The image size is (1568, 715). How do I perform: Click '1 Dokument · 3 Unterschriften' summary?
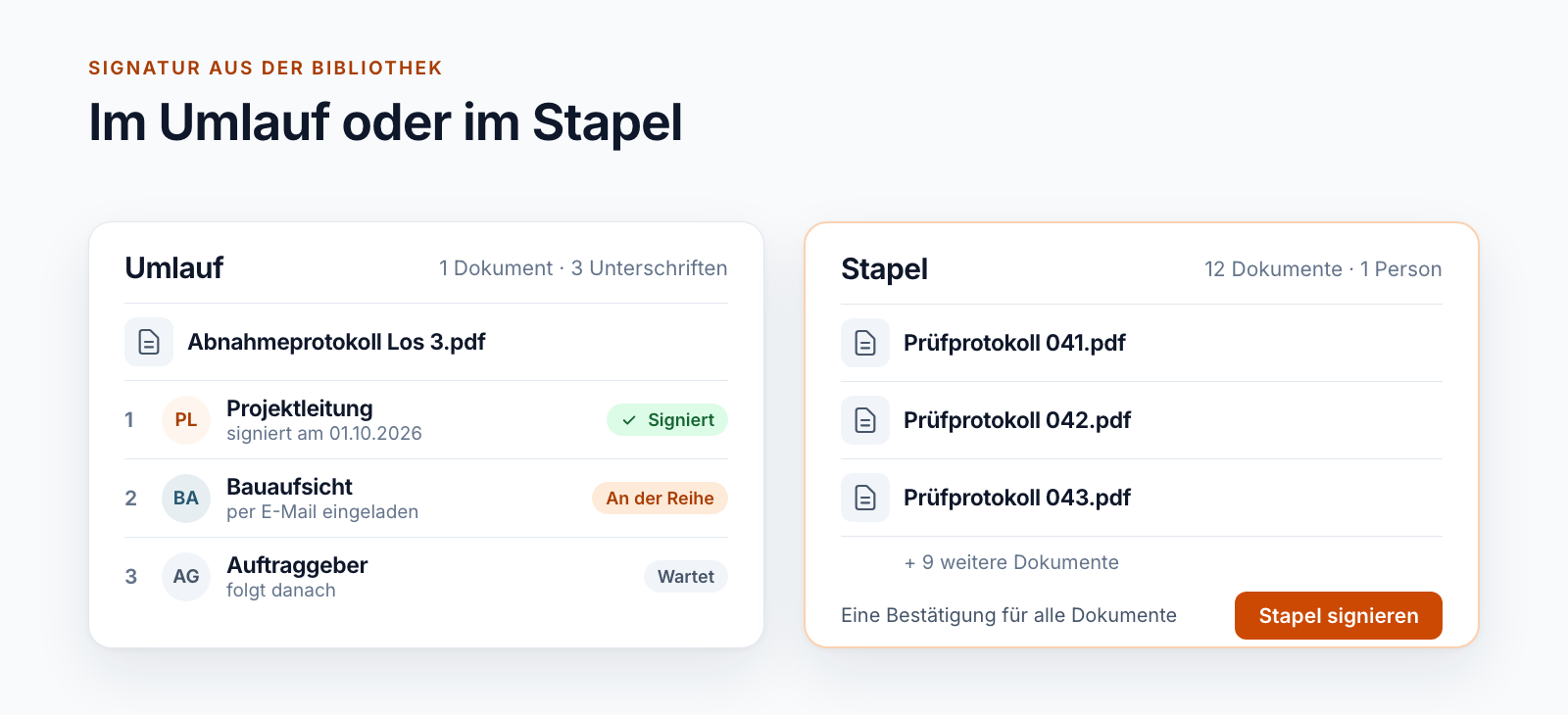click(583, 268)
